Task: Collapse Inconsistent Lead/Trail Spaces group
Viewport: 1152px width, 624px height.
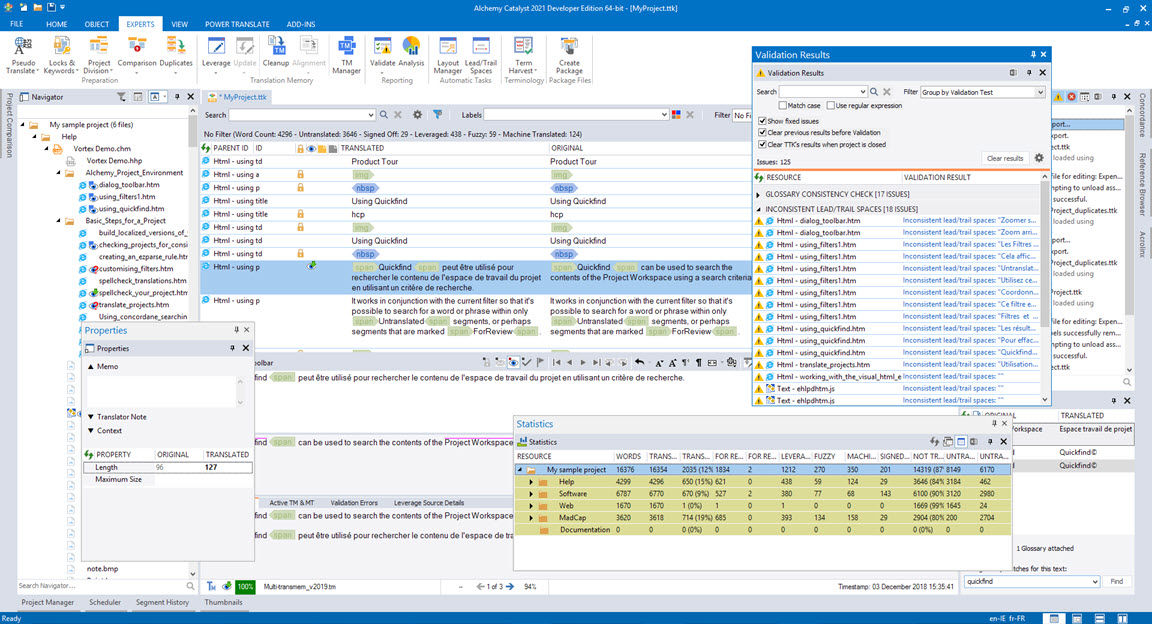Action: coord(759,209)
